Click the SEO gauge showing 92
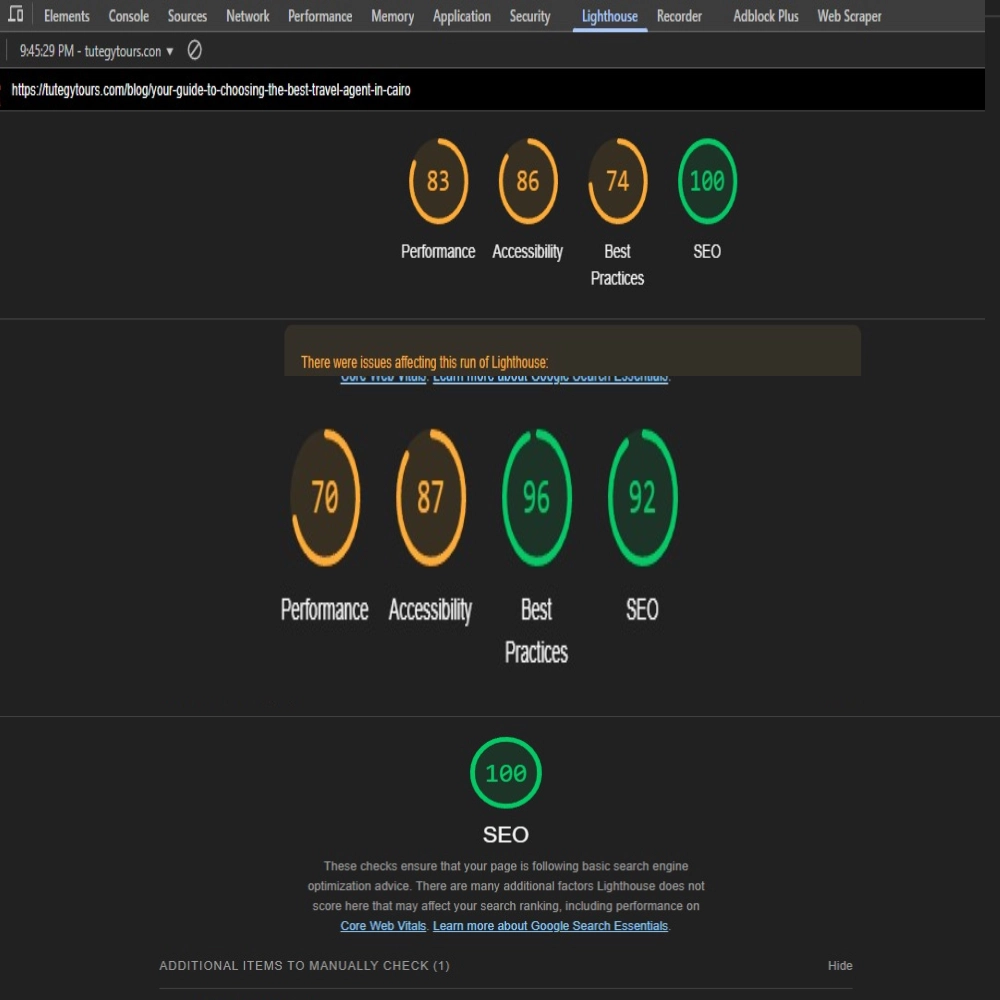The height and width of the screenshot is (1000, 1000). pos(642,497)
